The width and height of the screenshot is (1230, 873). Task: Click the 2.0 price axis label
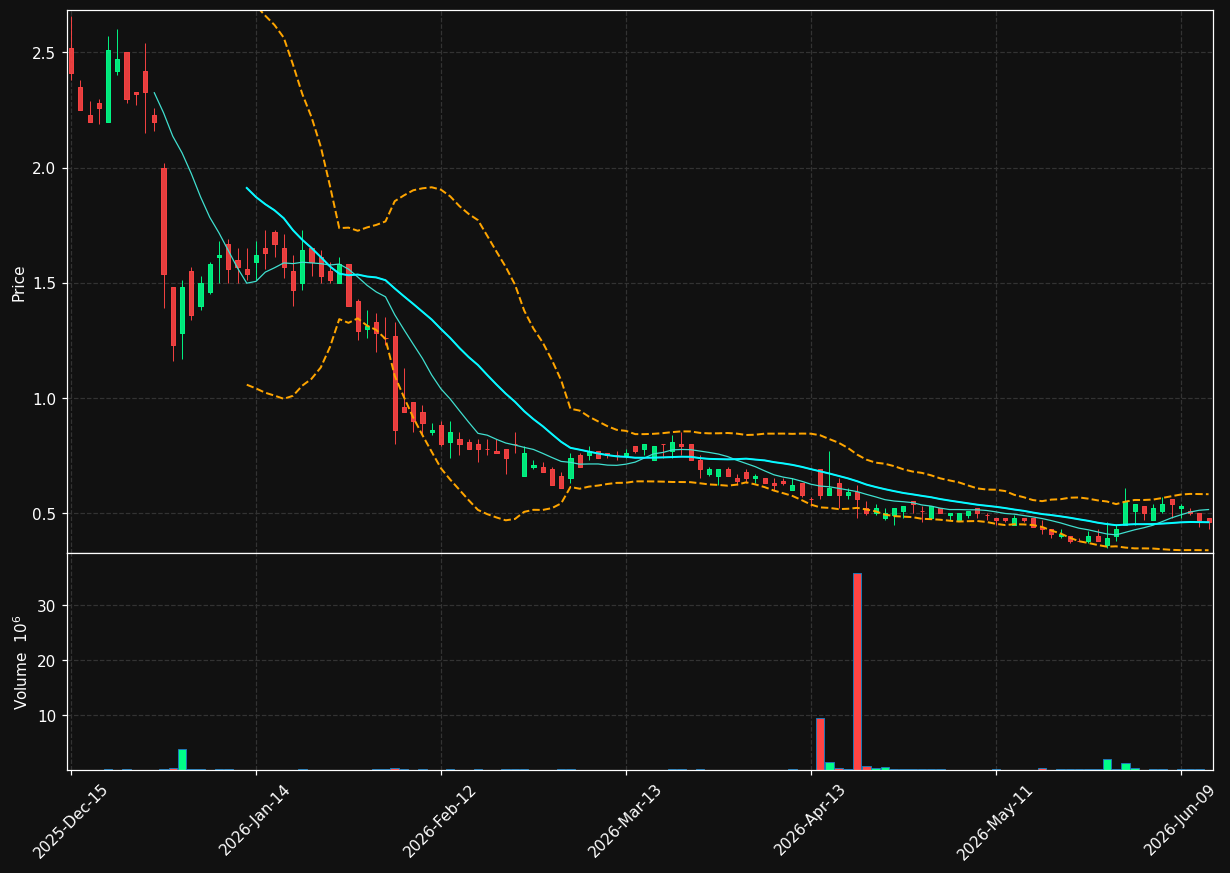43,168
